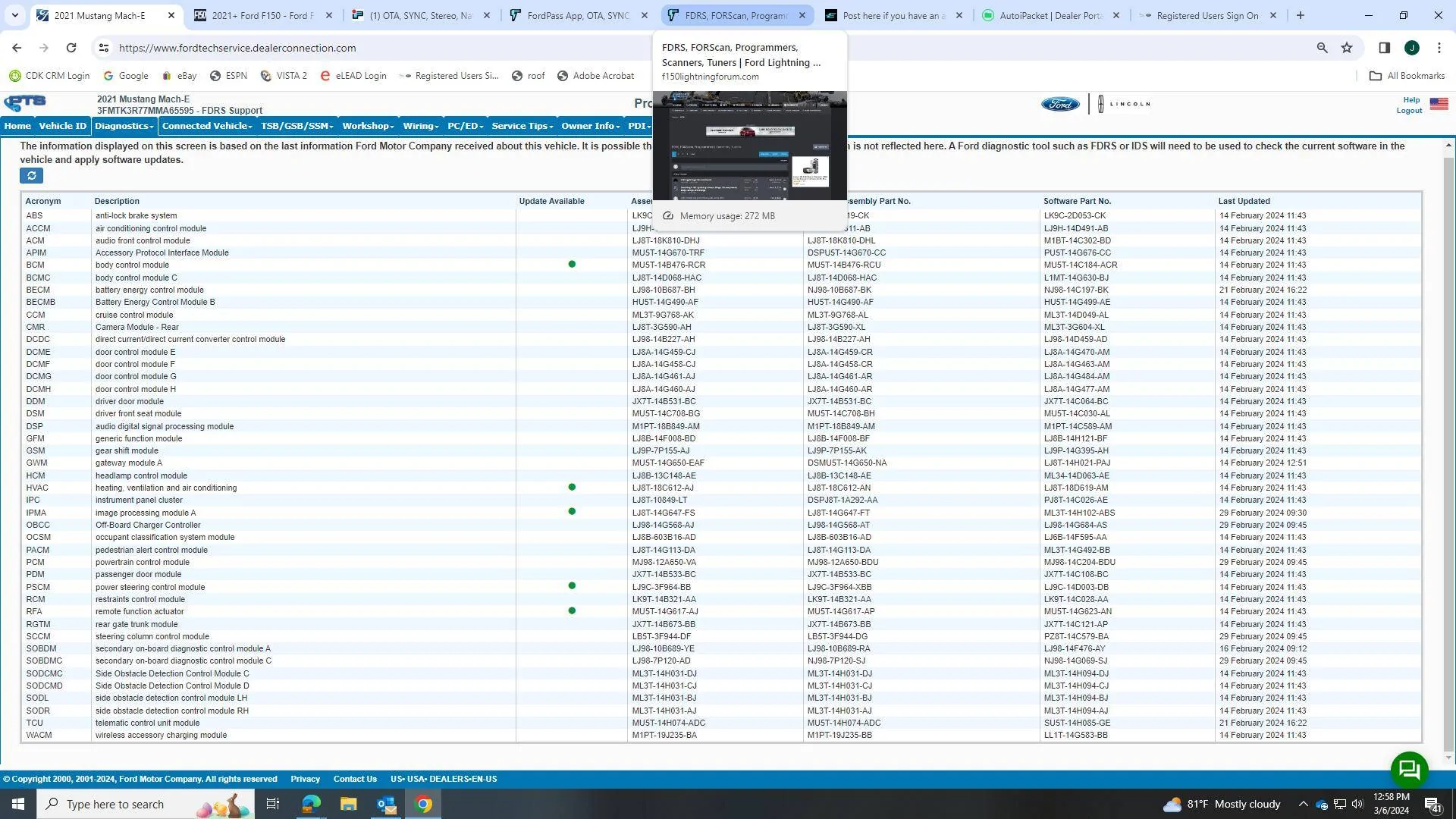Click the Help link
Image resolution: width=1456 pixels, height=819 pixels.
(x=1411, y=100)
